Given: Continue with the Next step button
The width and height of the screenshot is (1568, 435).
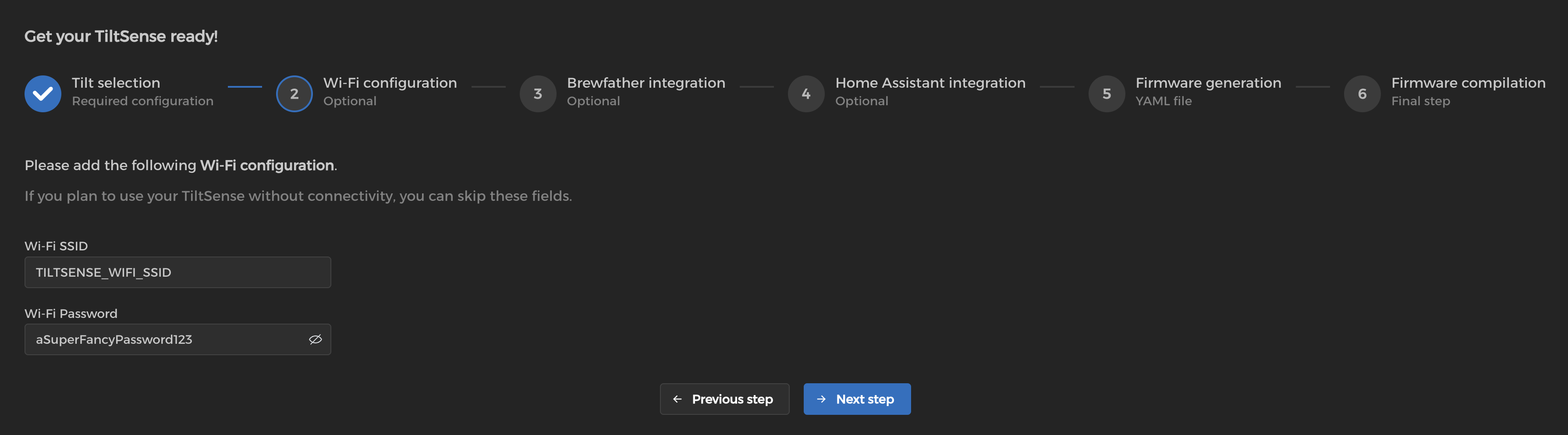Looking at the screenshot, I should [x=856, y=399].
